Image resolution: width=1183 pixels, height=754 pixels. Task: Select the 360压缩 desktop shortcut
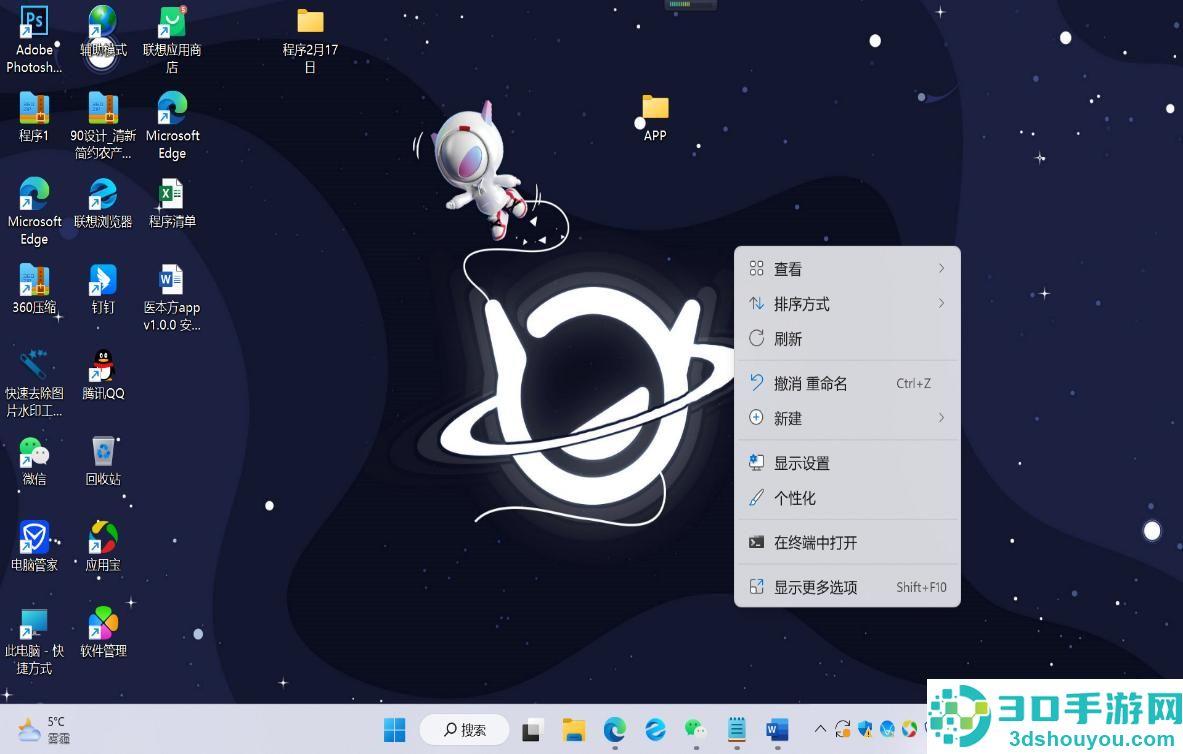tap(34, 288)
